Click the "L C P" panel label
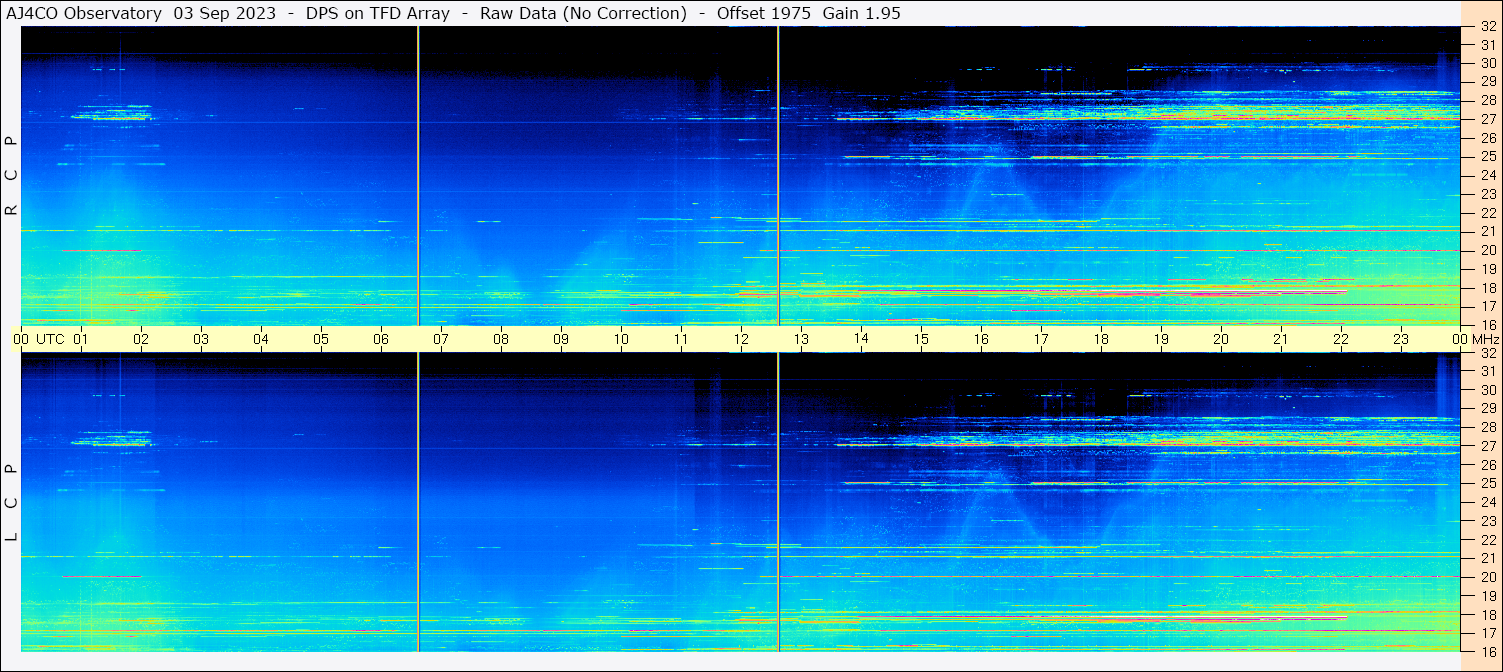Viewport: 1503px width, 672px height. tap(12, 503)
